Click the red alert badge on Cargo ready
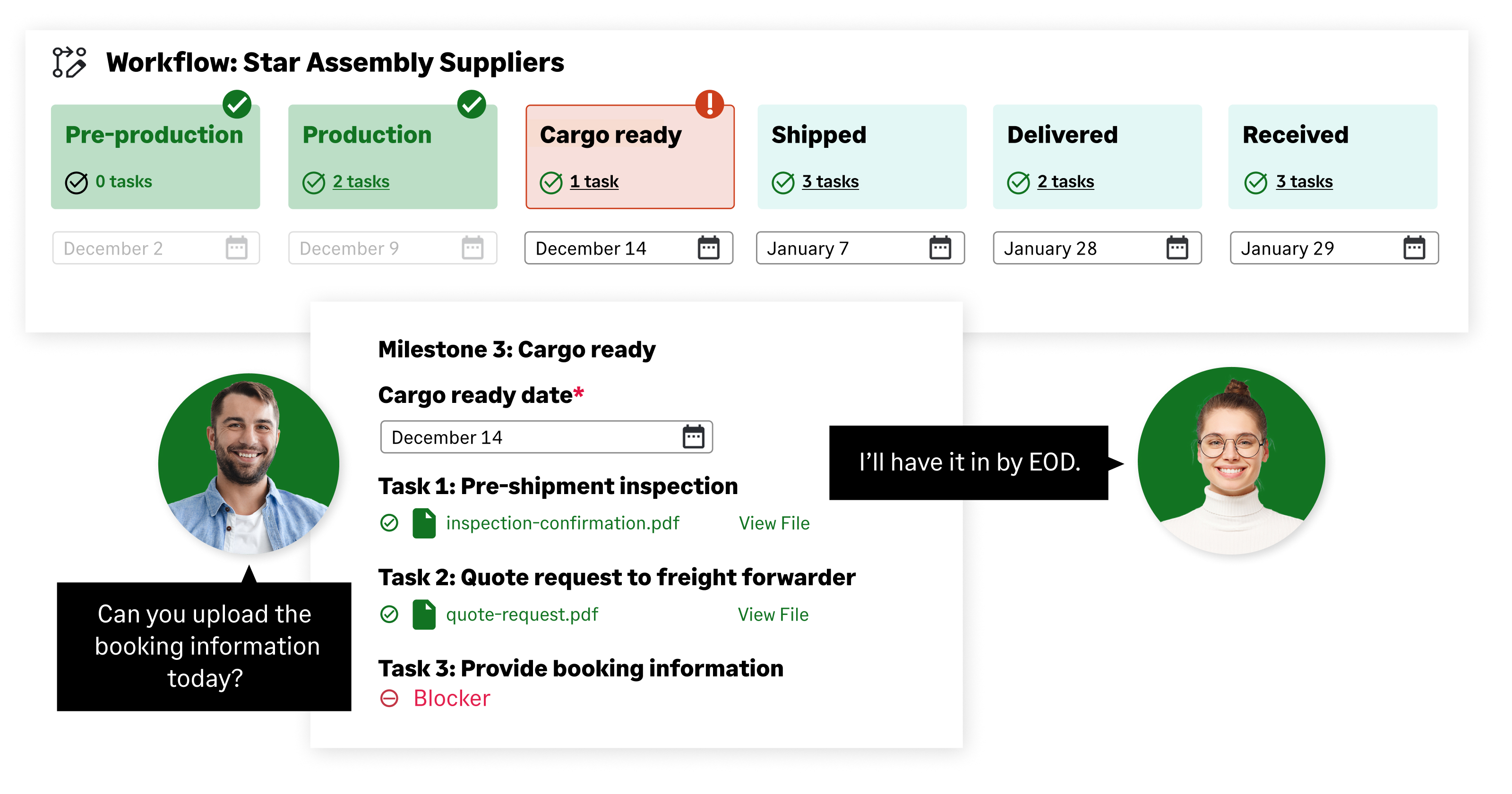Screen dimensions: 1512x794 click(709, 104)
